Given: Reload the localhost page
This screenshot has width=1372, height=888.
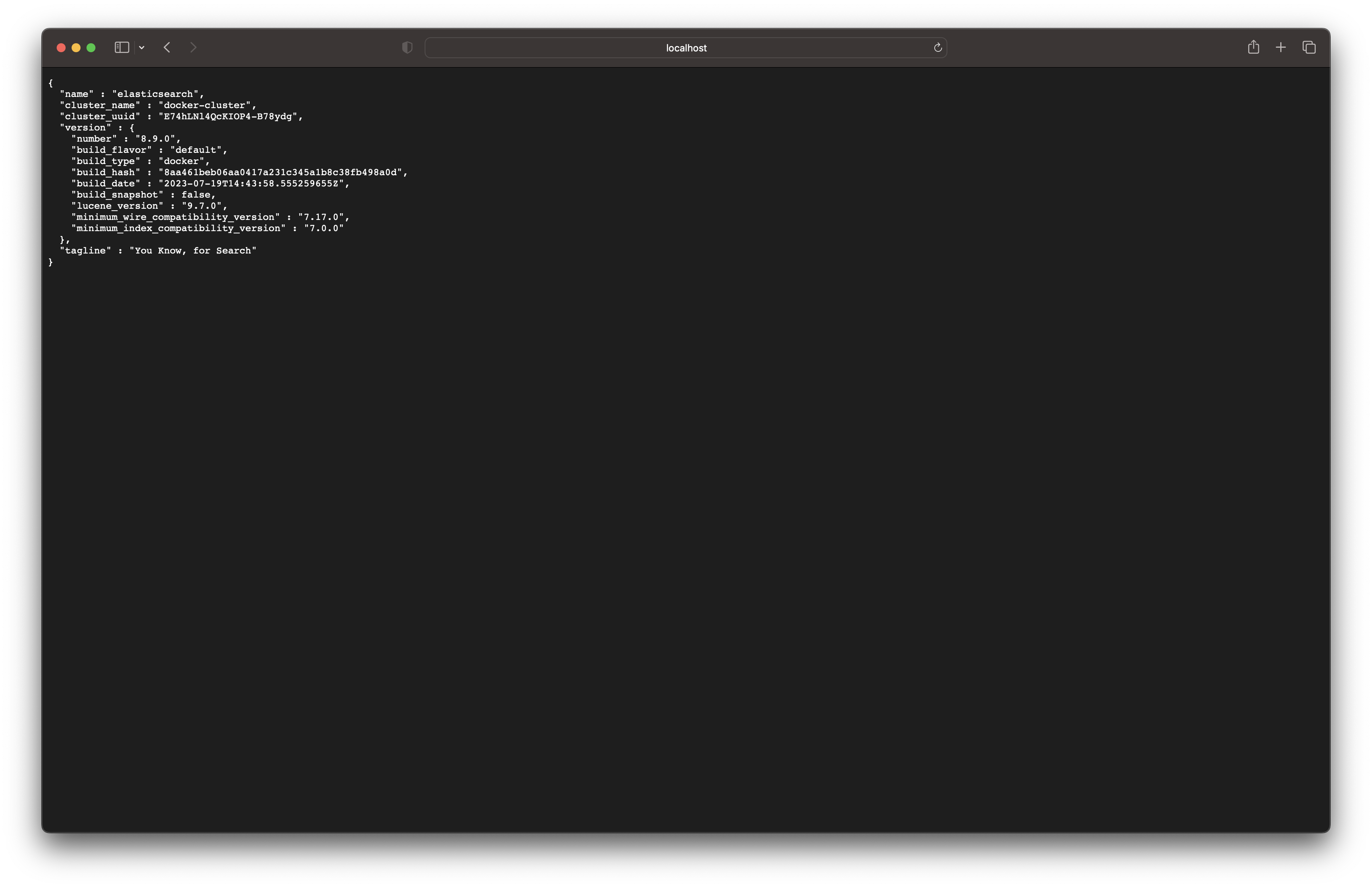Looking at the screenshot, I should 937,48.
